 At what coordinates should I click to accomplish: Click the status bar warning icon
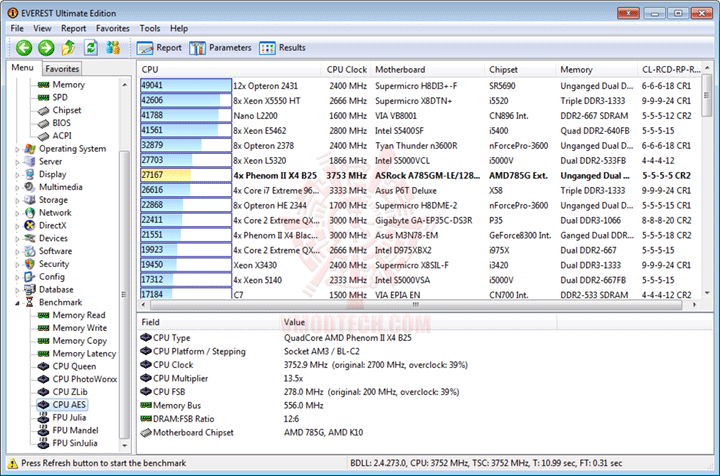13,464
